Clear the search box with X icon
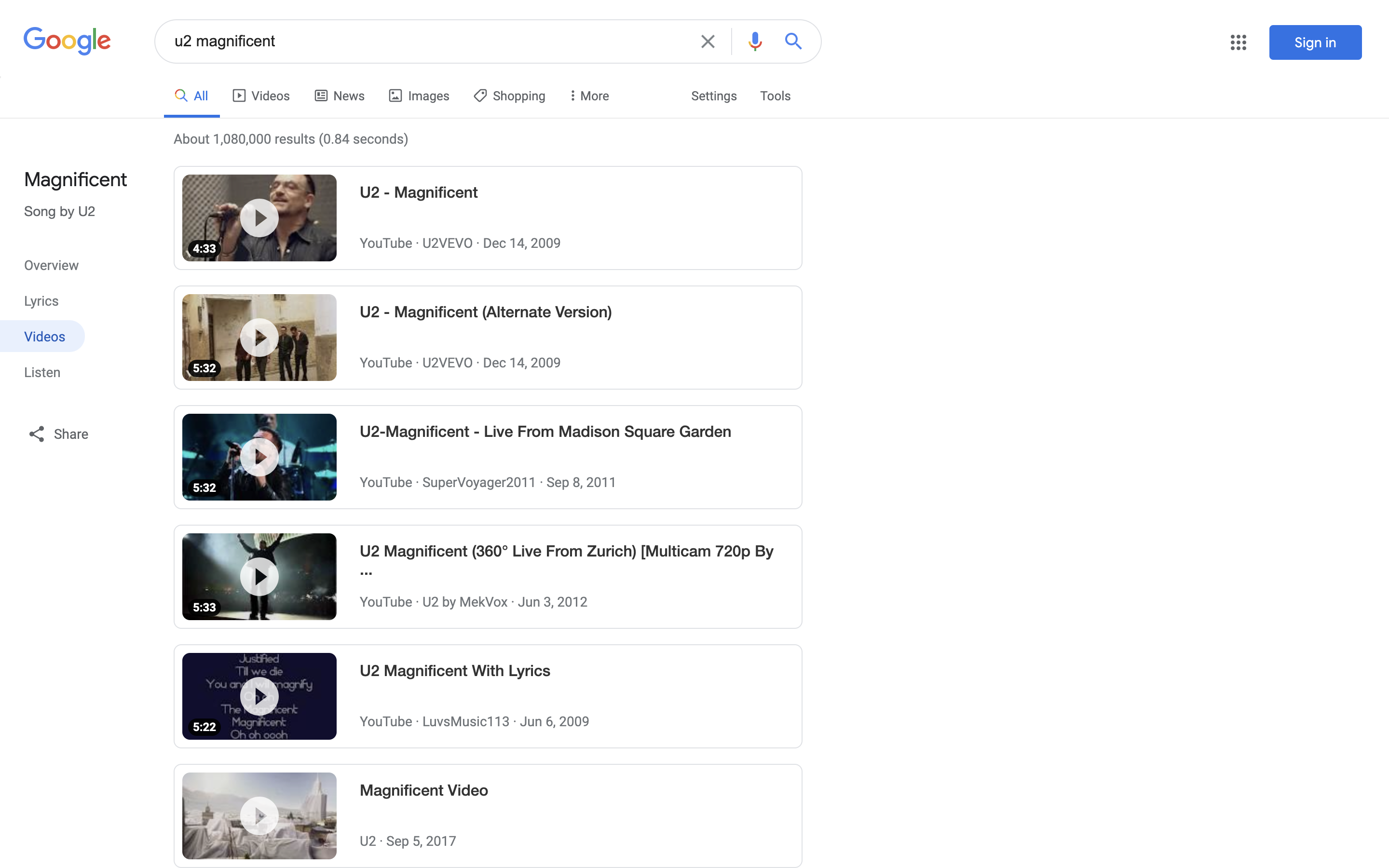 (707, 41)
